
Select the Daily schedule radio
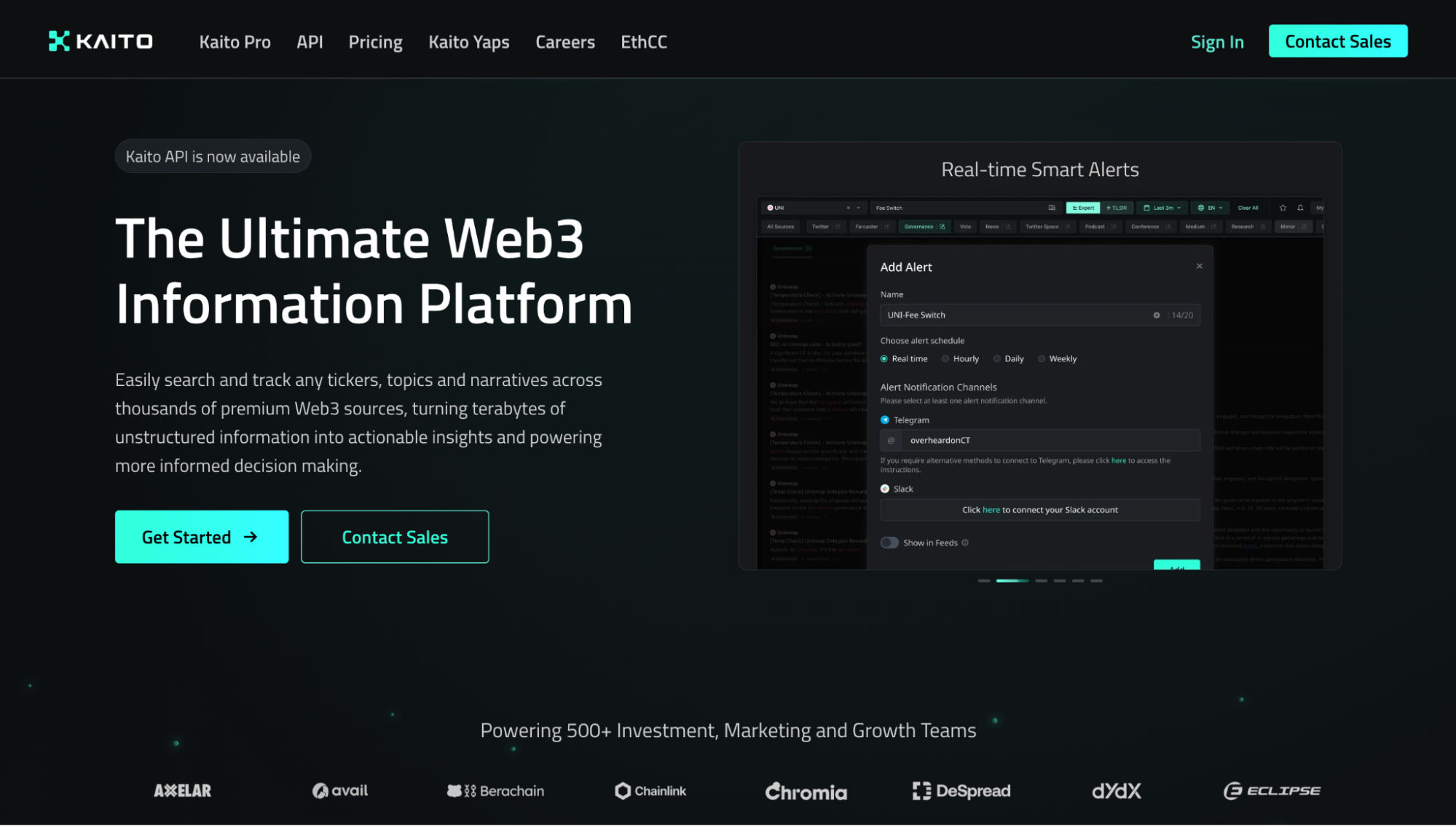(997, 359)
